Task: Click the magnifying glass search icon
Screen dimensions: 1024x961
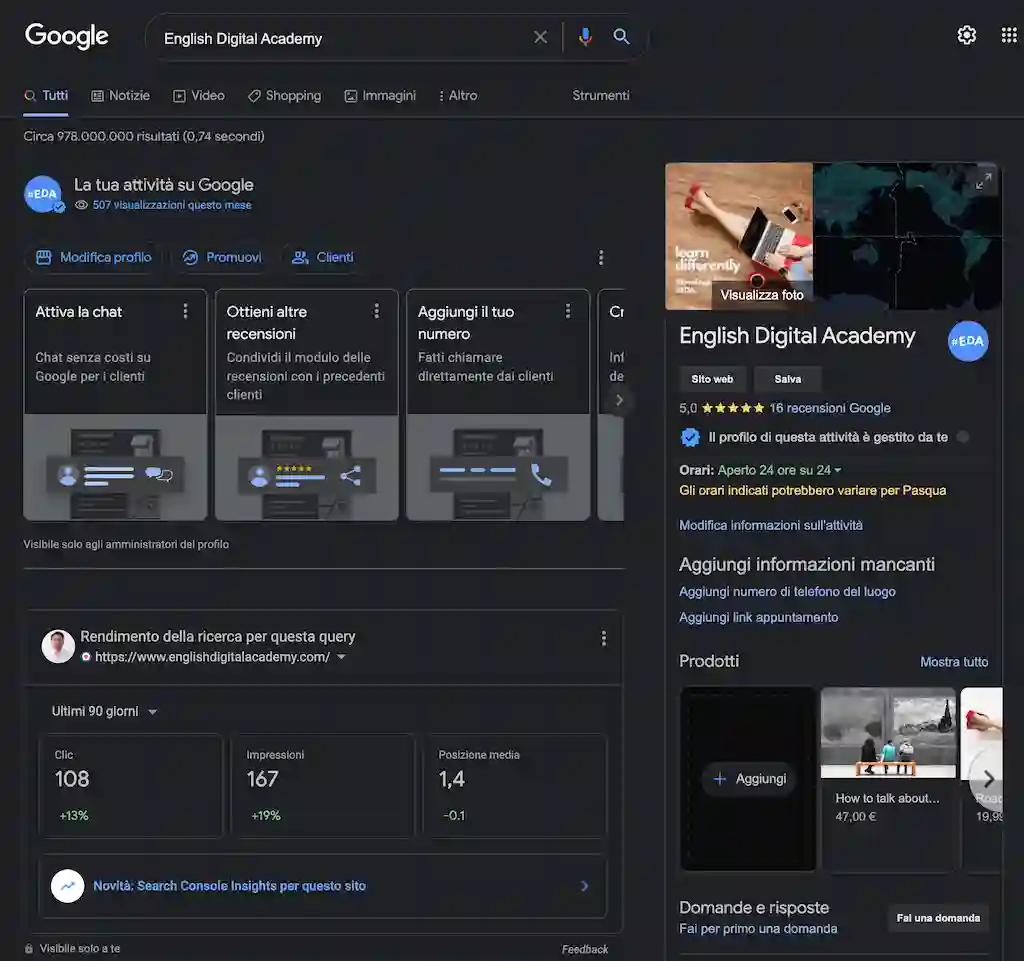Action: tap(621, 37)
